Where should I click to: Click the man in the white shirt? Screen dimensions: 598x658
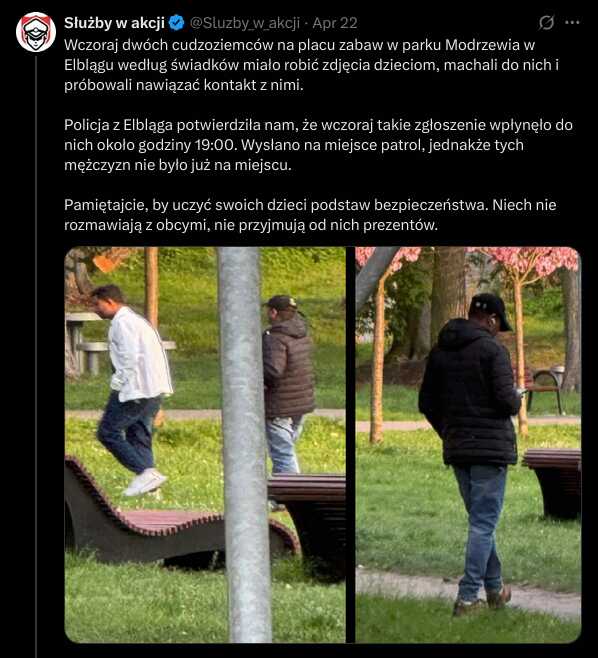pos(132,390)
